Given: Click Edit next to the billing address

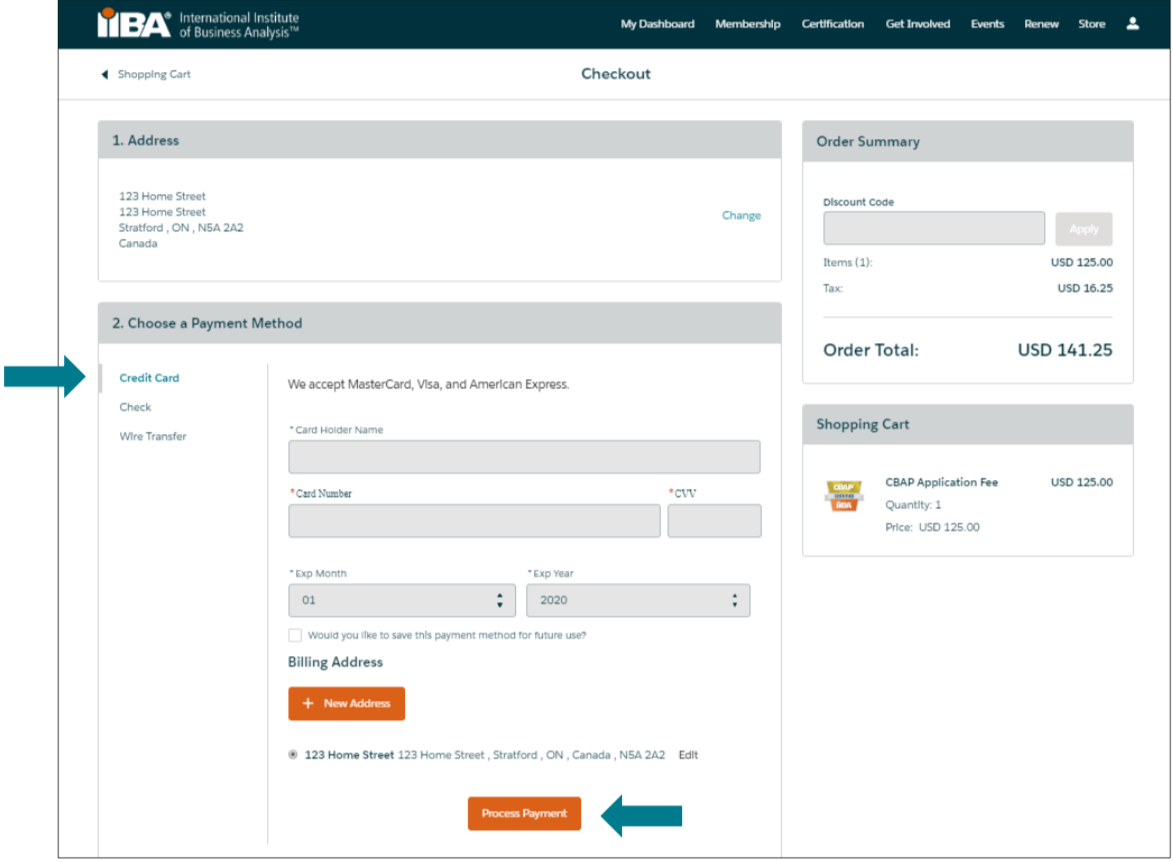Looking at the screenshot, I should 687,755.
